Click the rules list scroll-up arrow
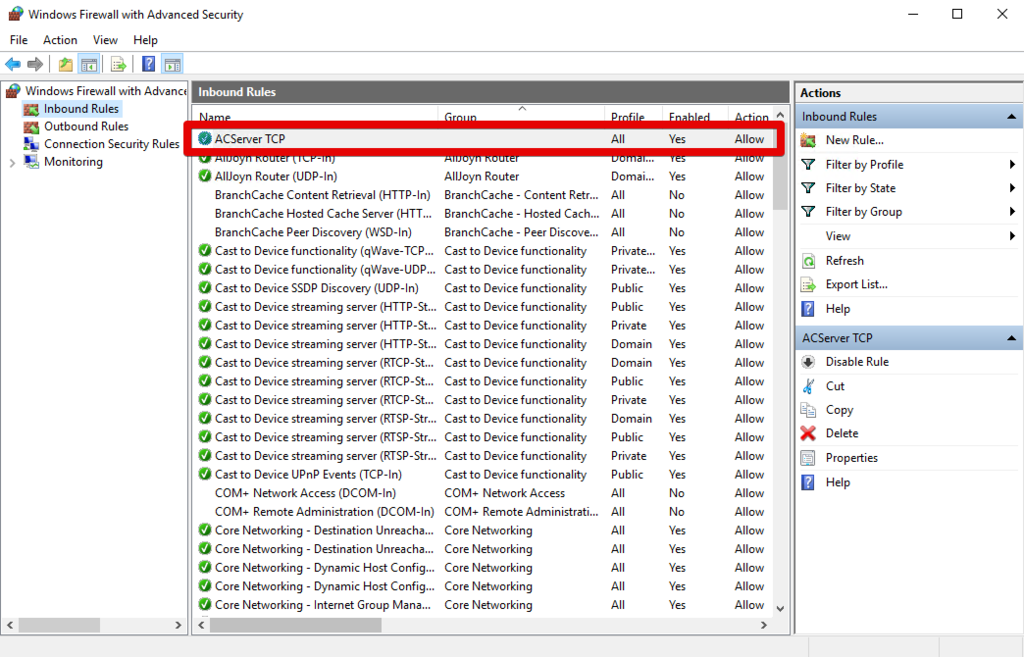Image resolution: width=1024 pixels, height=657 pixels. (780, 114)
